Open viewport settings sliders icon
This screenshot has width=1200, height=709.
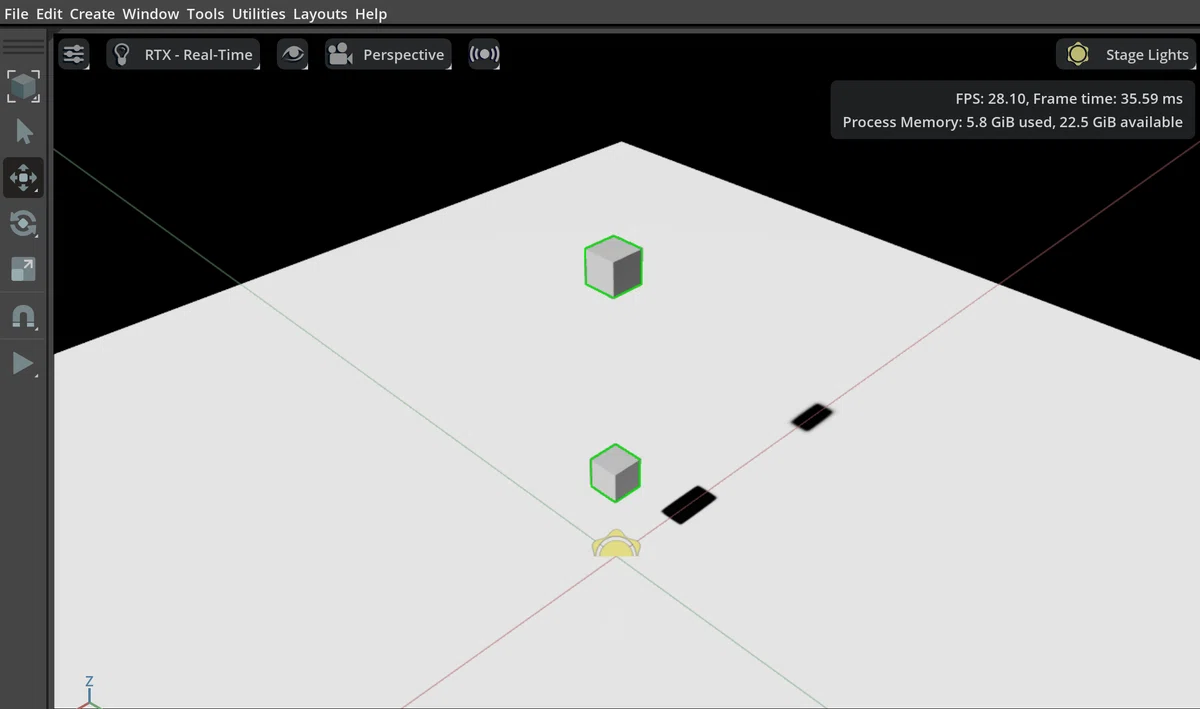74,54
